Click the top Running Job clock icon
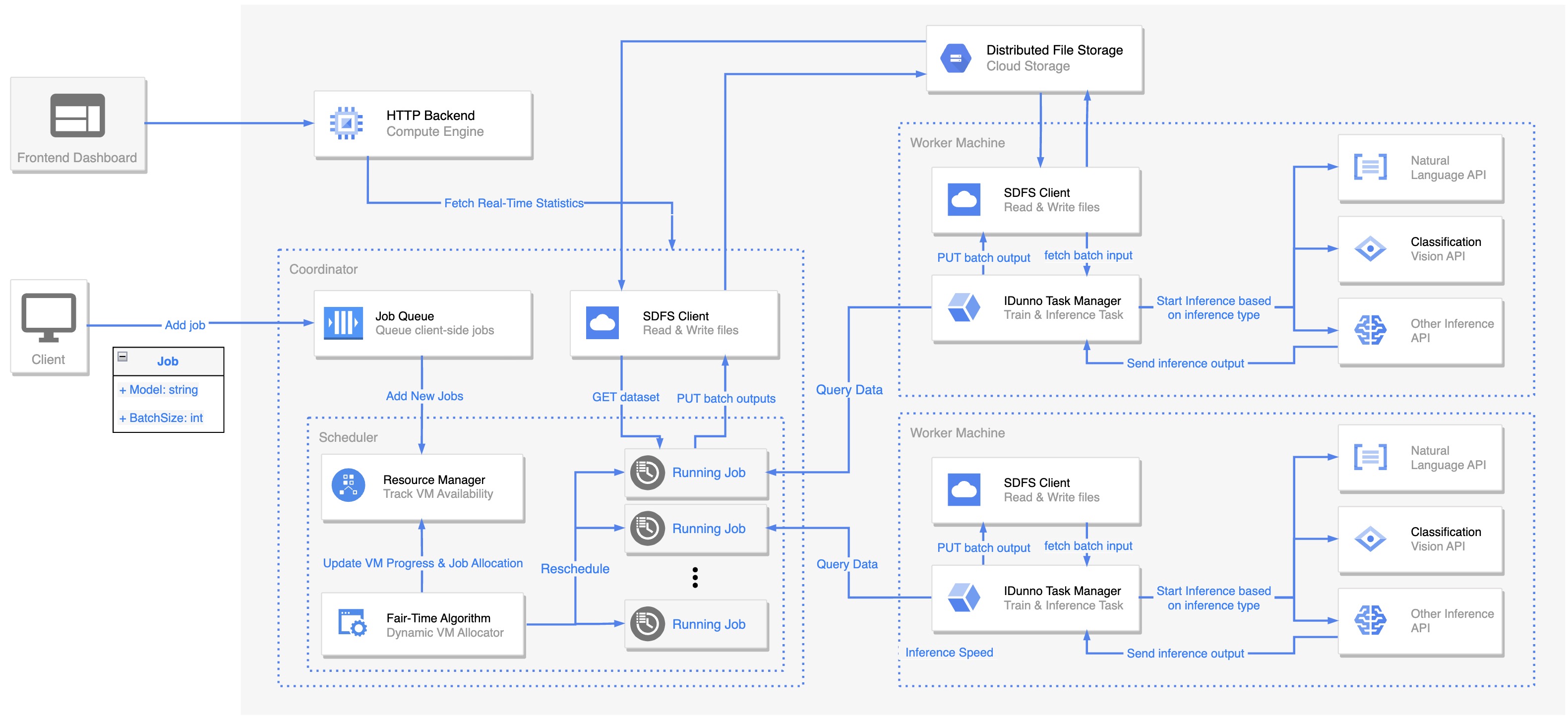Viewport: 1568px width, 720px height. (x=647, y=472)
